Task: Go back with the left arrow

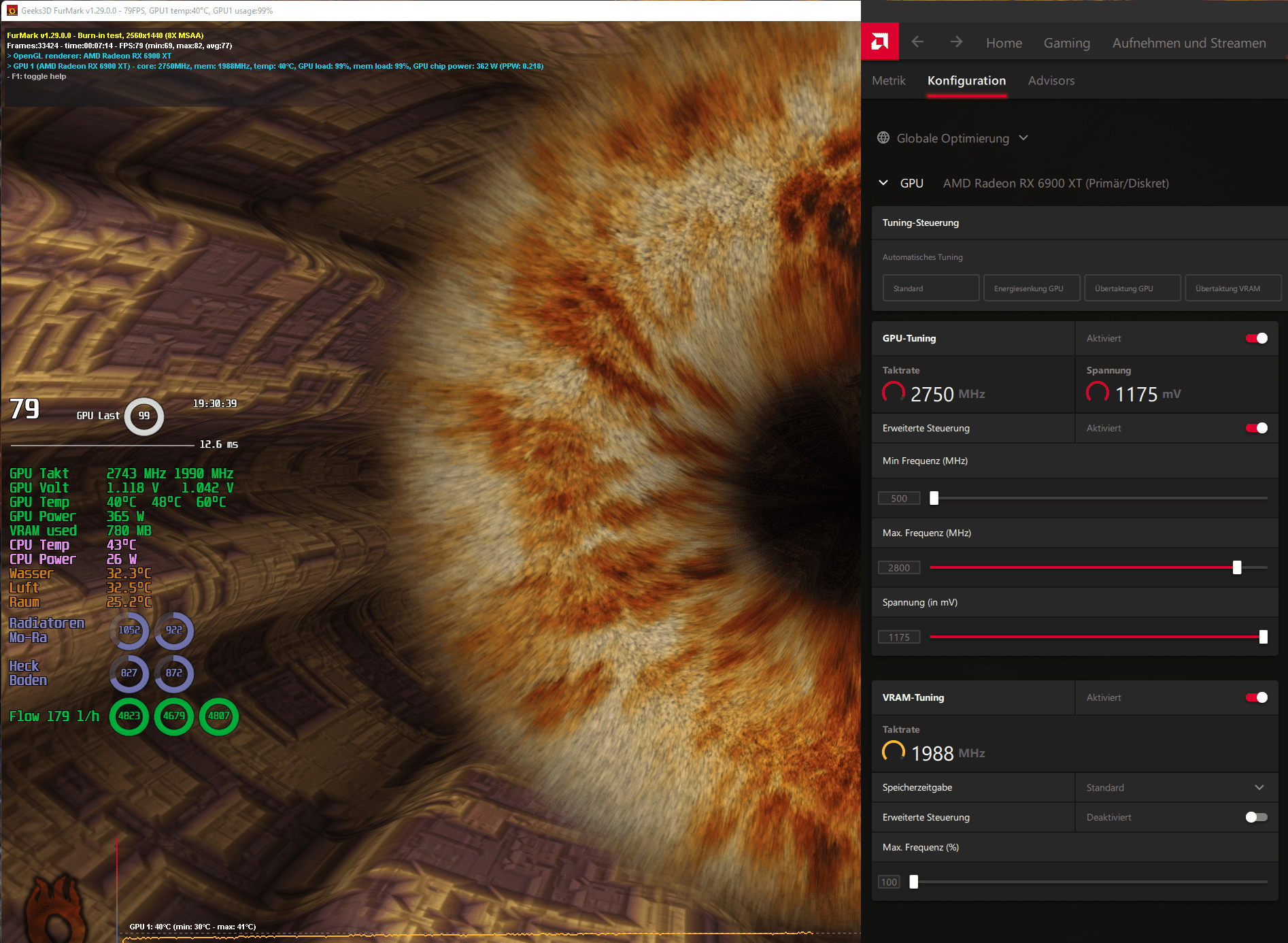Action: (917, 42)
